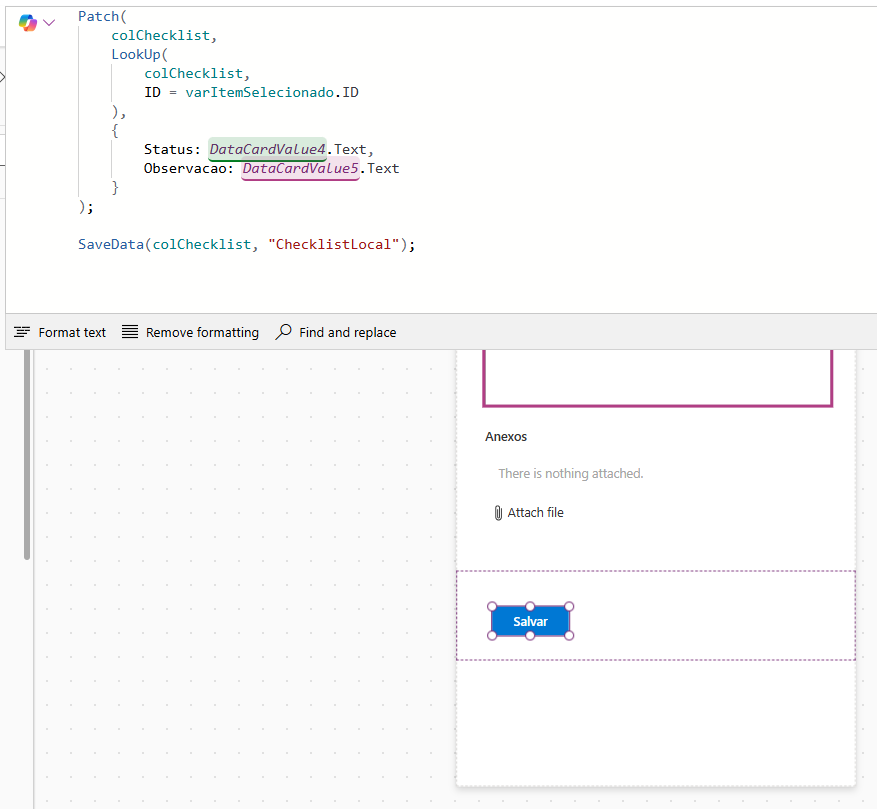Click inside the magenta-bordered text box
This screenshot has height=809, width=877.
coord(657,376)
